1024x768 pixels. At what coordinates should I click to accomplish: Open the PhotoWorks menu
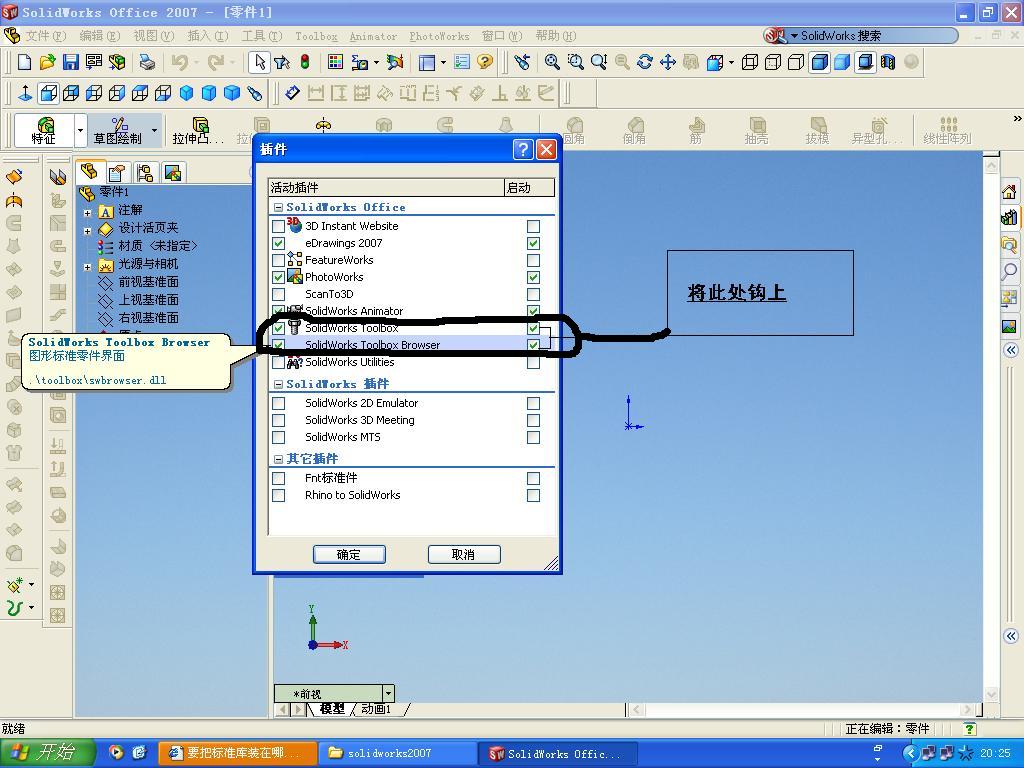439,36
